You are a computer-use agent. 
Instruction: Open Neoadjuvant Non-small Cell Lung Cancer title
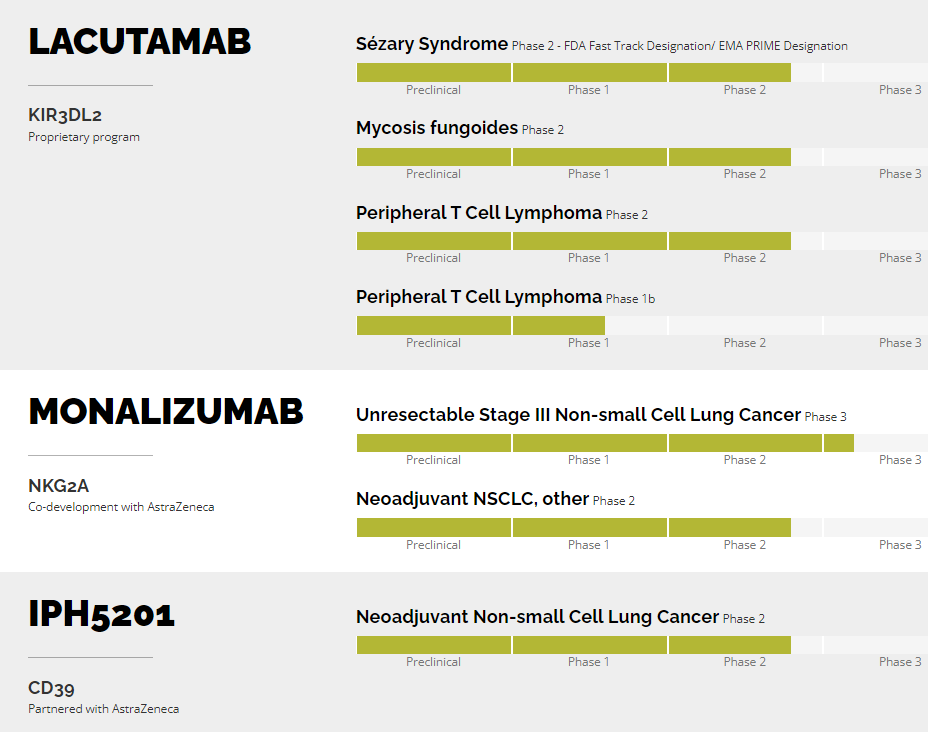coord(537,617)
